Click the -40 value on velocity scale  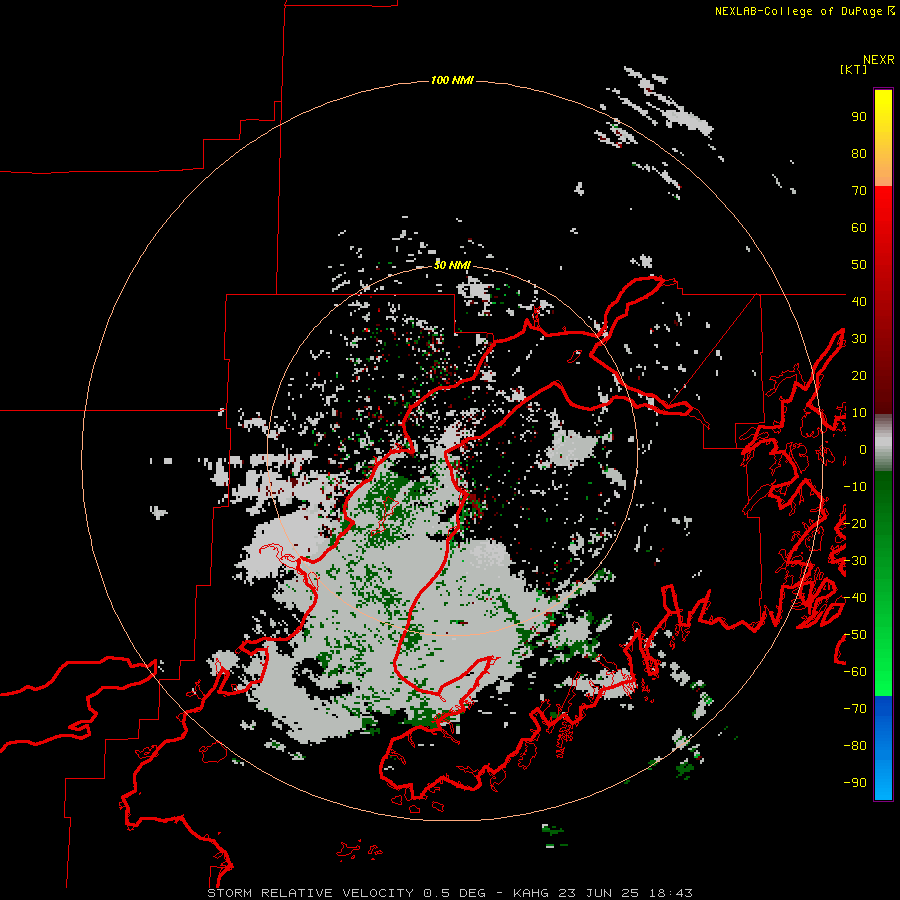(855, 598)
